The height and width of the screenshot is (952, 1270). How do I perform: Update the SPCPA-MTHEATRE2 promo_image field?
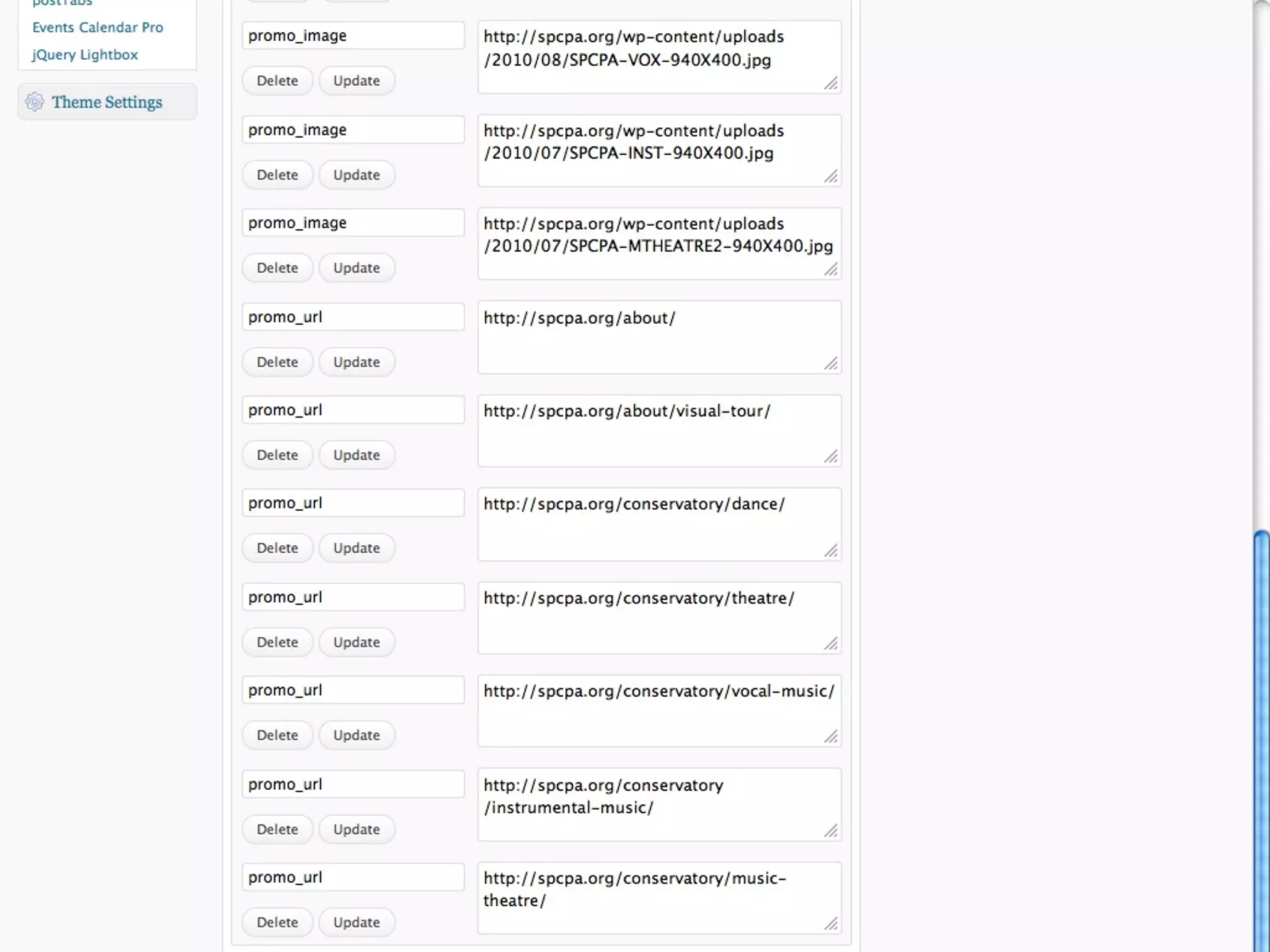(357, 268)
